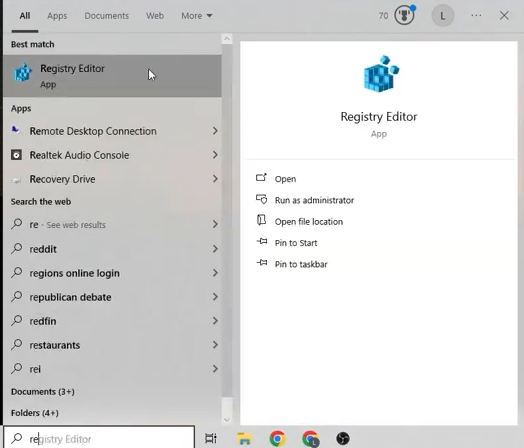Open the Microsoft Rewards trophy icon
This screenshot has height=448, width=524.
[404, 15]
